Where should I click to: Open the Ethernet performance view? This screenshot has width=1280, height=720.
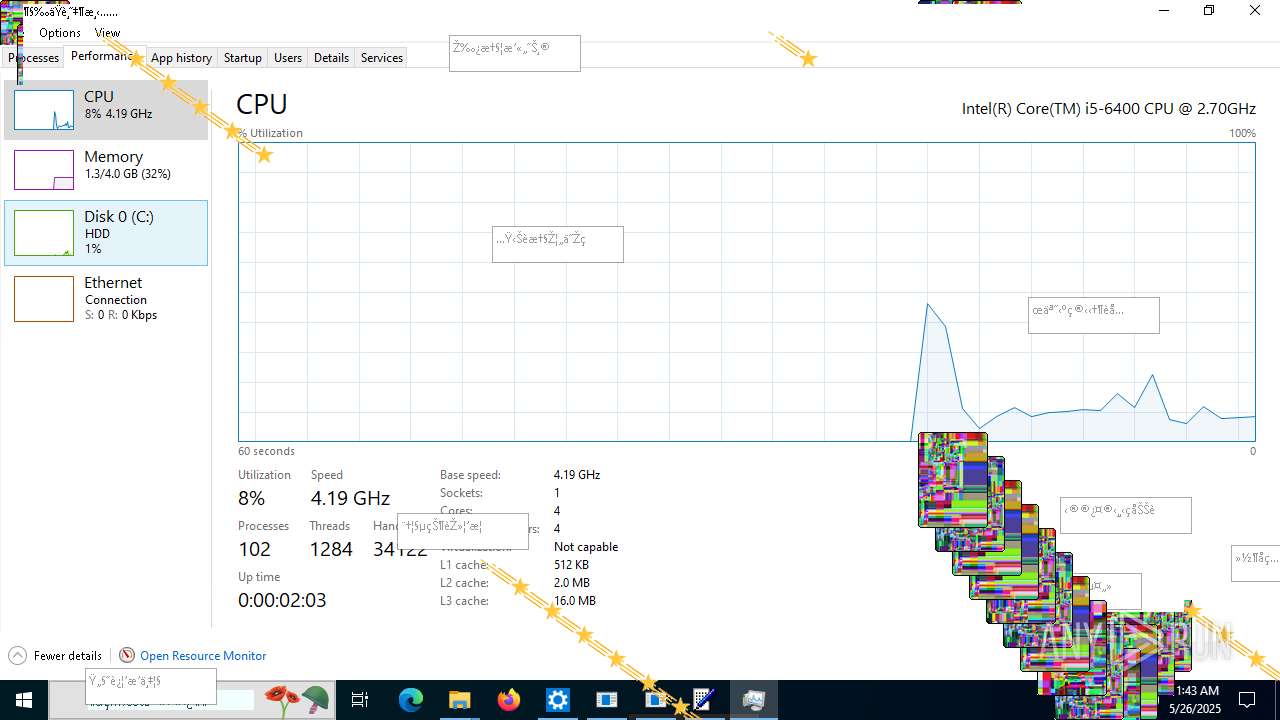point(106,298)
